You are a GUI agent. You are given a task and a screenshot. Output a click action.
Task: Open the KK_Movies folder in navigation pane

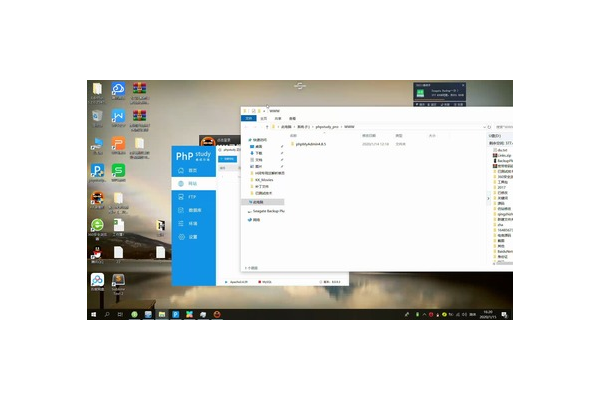(x=262, y=180)
